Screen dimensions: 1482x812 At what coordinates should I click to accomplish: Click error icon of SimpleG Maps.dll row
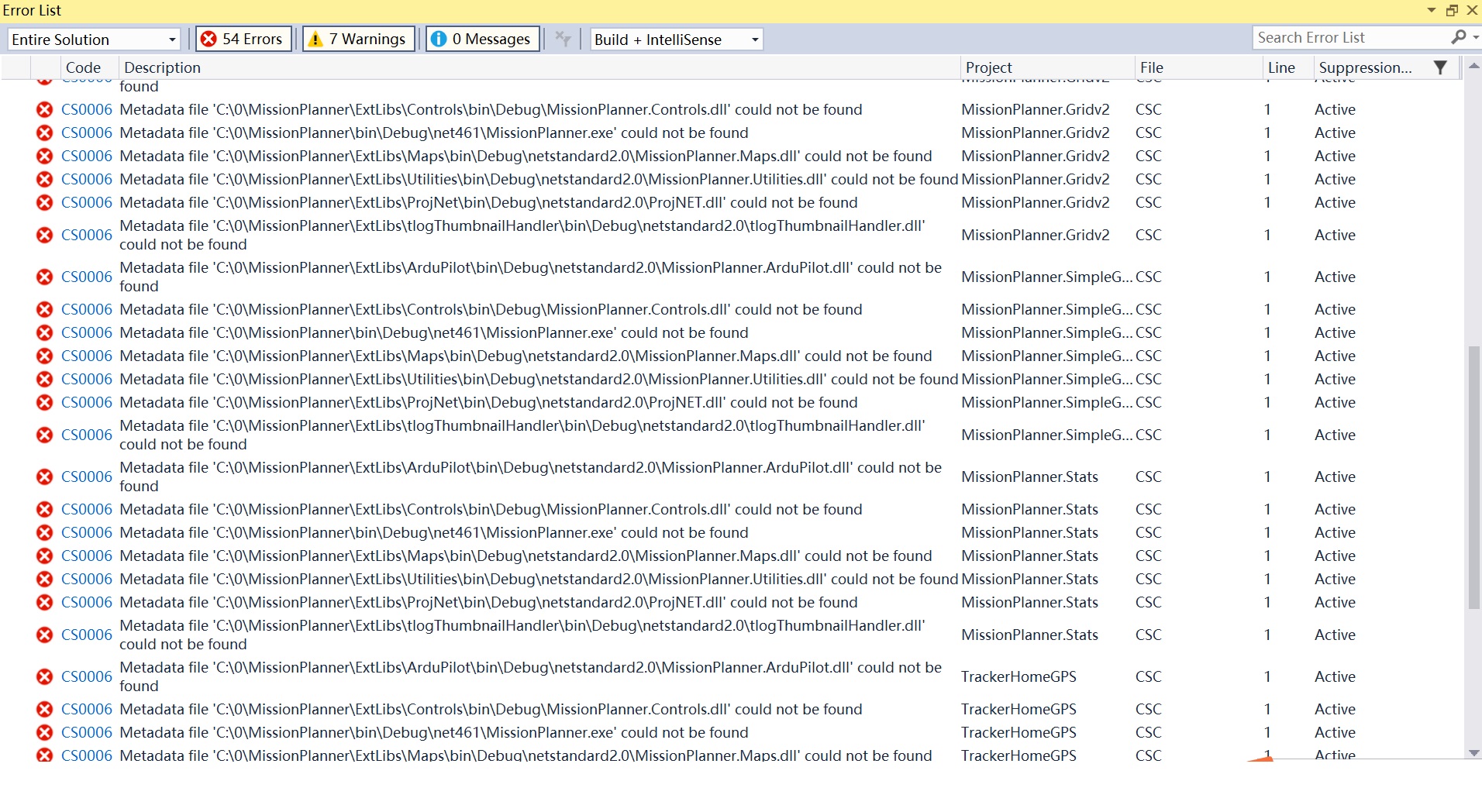click(45, 356)
